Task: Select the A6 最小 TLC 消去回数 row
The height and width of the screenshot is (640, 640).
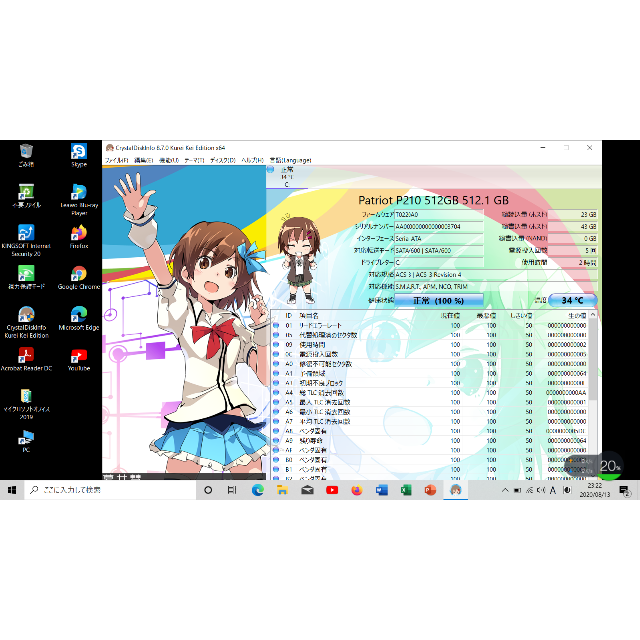Action: pyautogui.click(x=431, y=412)
